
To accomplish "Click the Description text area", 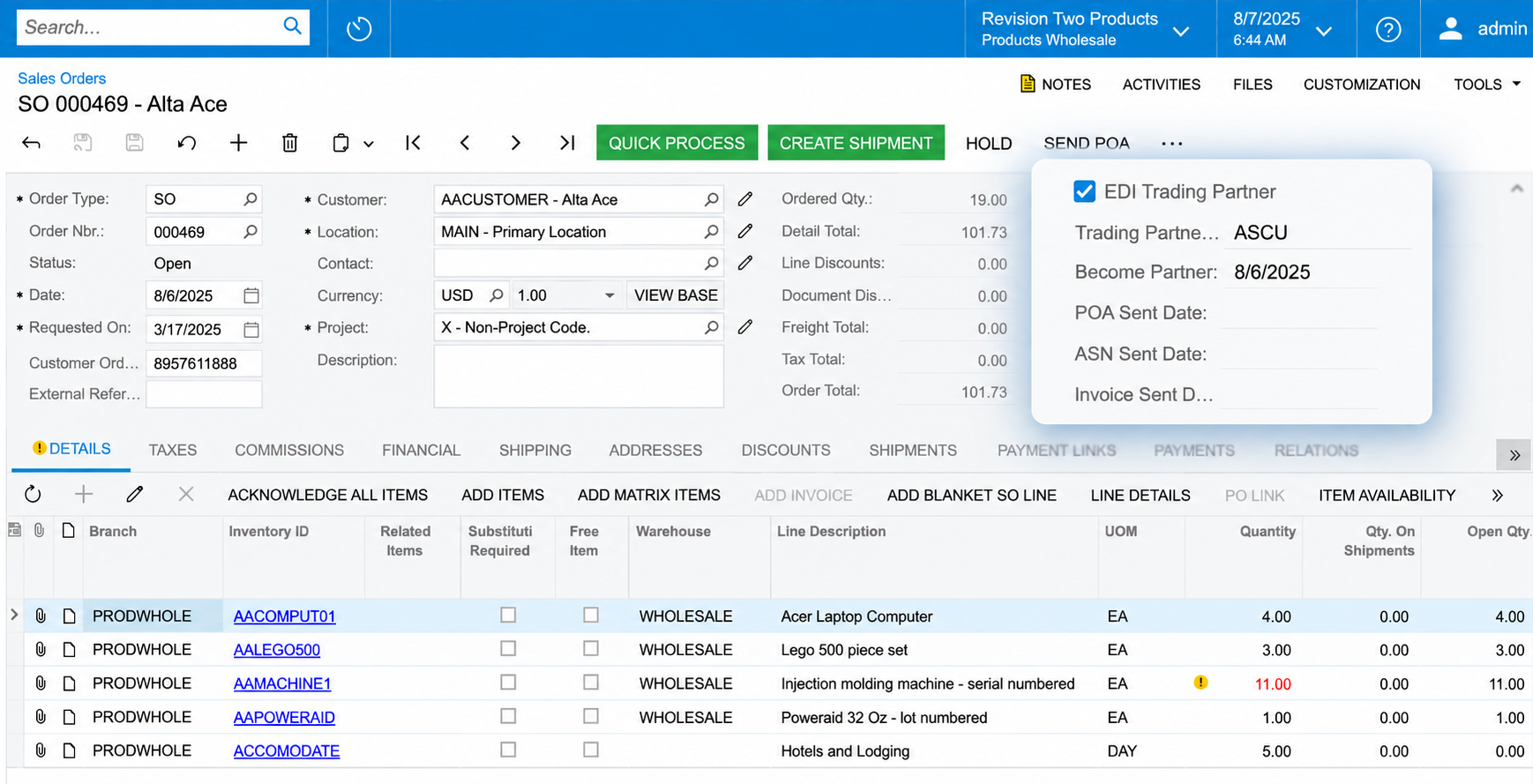I will [579, 377].
